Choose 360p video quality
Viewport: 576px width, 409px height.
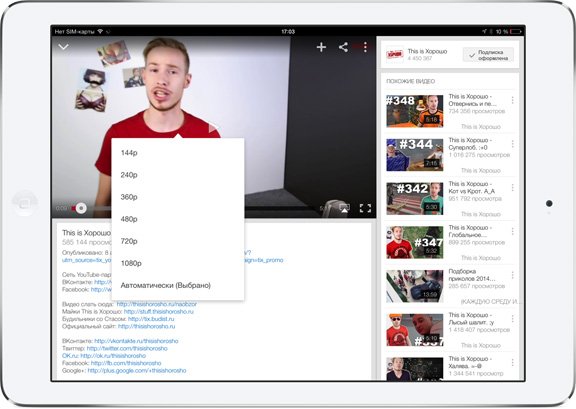[x=178, y=197]
